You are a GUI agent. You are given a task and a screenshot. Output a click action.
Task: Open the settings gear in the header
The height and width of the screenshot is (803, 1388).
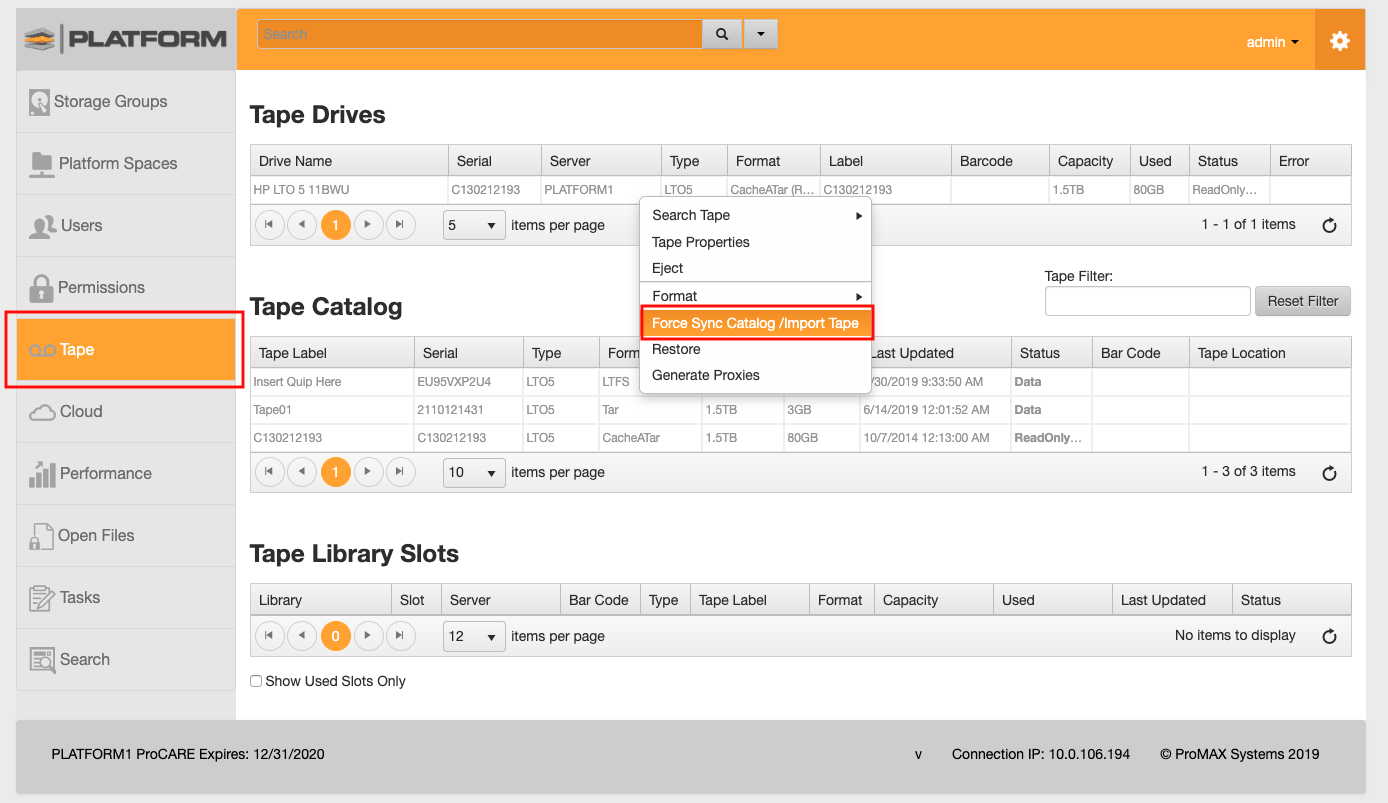tap(1339, 41)
